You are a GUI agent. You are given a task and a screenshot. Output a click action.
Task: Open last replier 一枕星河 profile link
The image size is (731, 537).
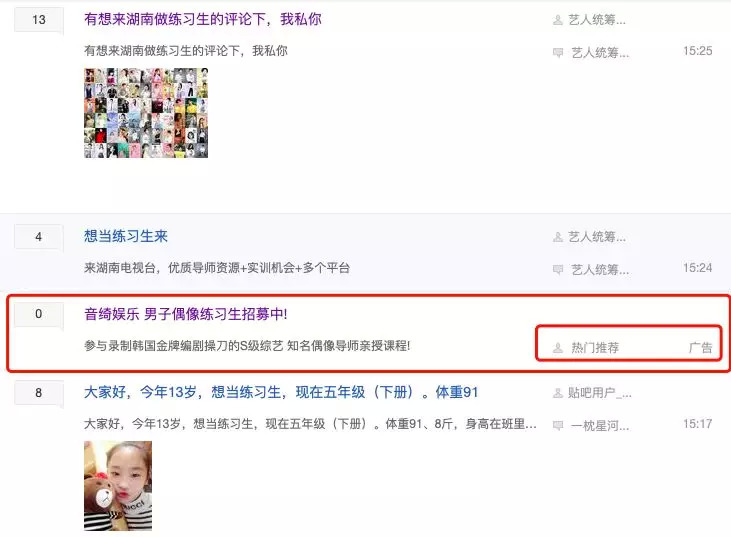tap(600, 425)
